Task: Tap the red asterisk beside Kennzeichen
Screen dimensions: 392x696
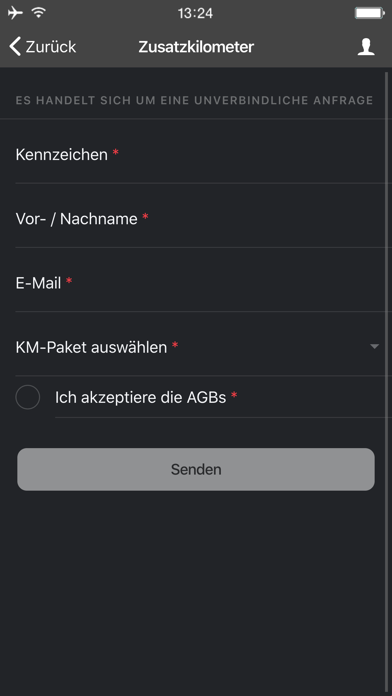Action: tap(115, 153)
